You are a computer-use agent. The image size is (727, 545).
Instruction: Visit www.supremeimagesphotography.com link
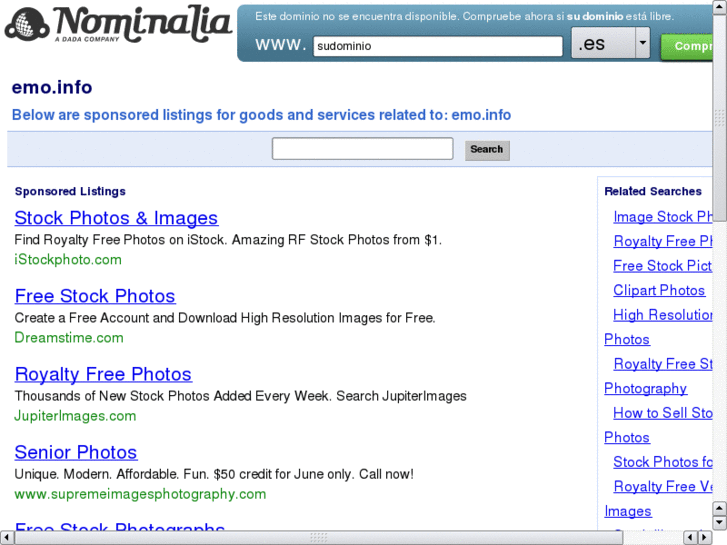(140, 494)
